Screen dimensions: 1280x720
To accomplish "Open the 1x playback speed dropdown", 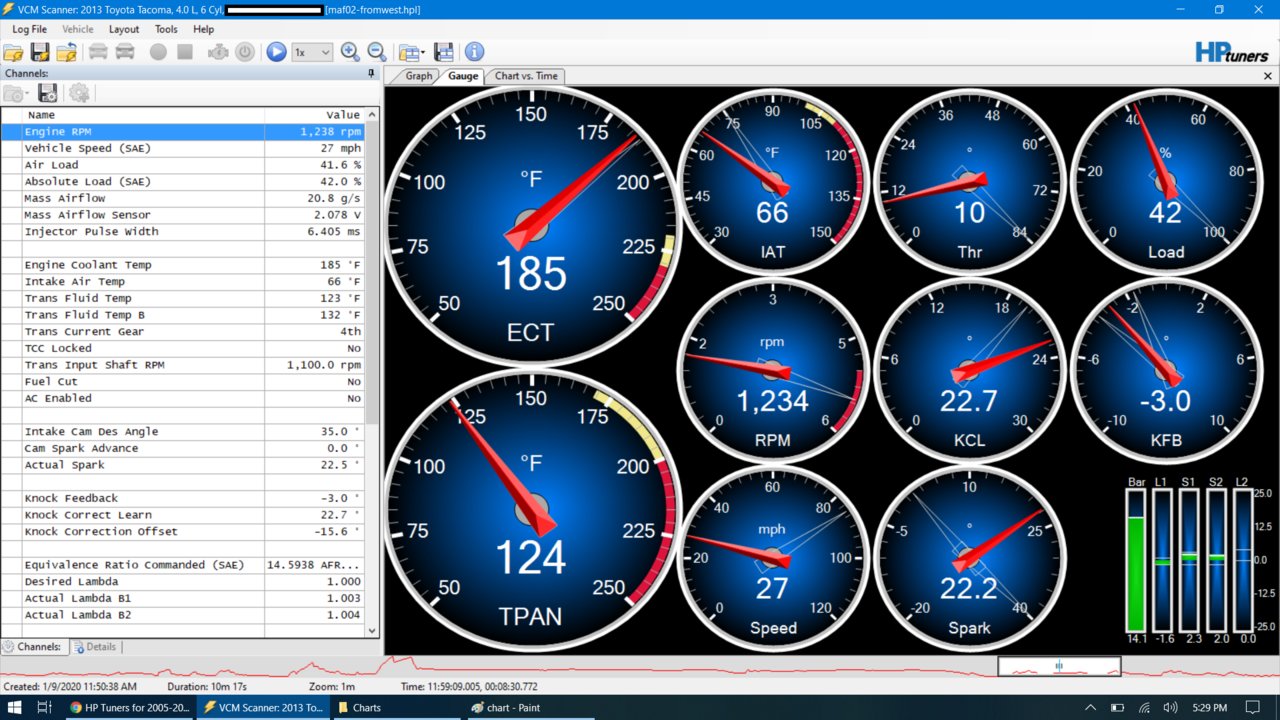I will pyautogui.click(x=312, y=52).
